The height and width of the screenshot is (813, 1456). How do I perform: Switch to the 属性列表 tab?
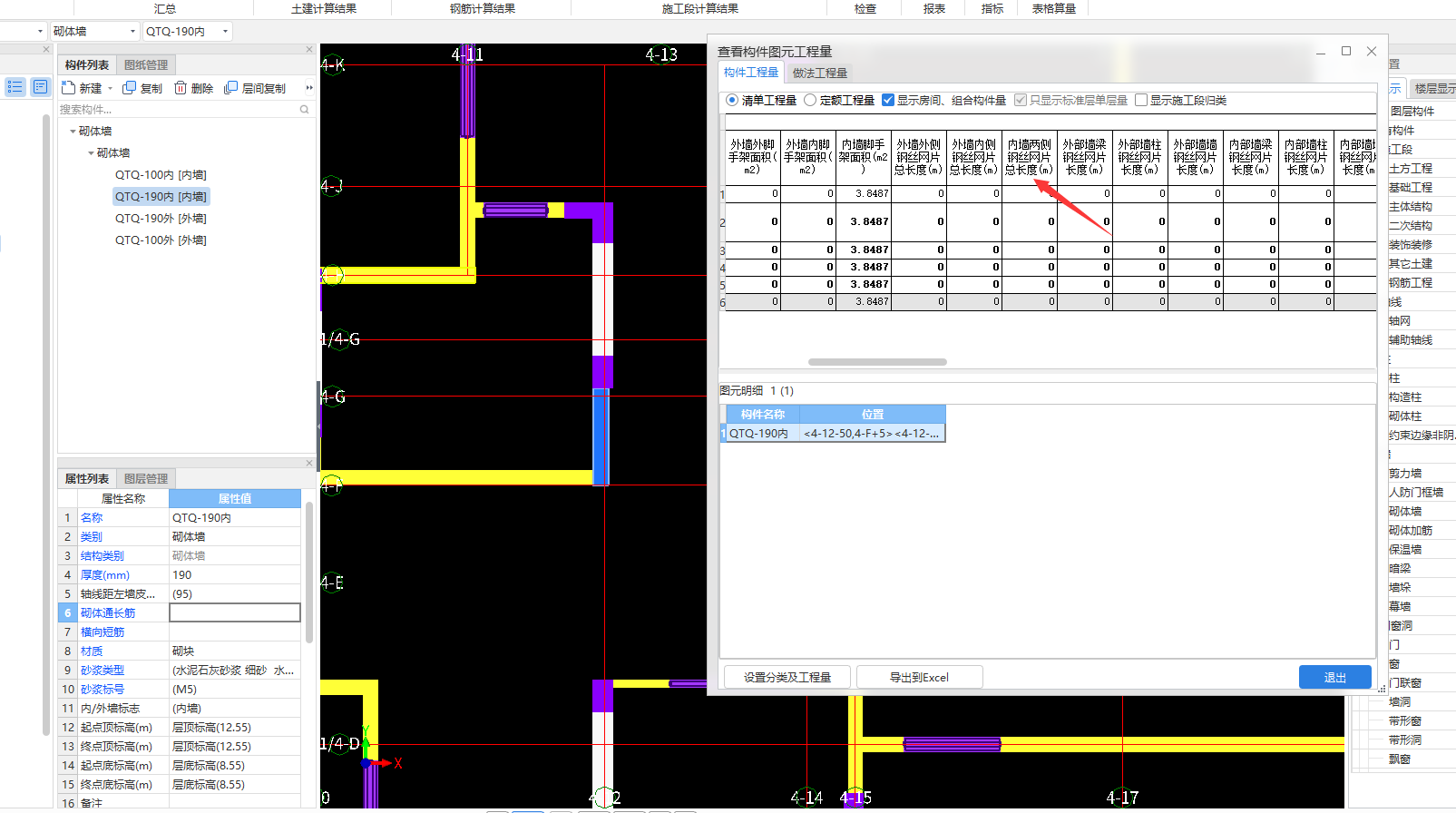87,479
